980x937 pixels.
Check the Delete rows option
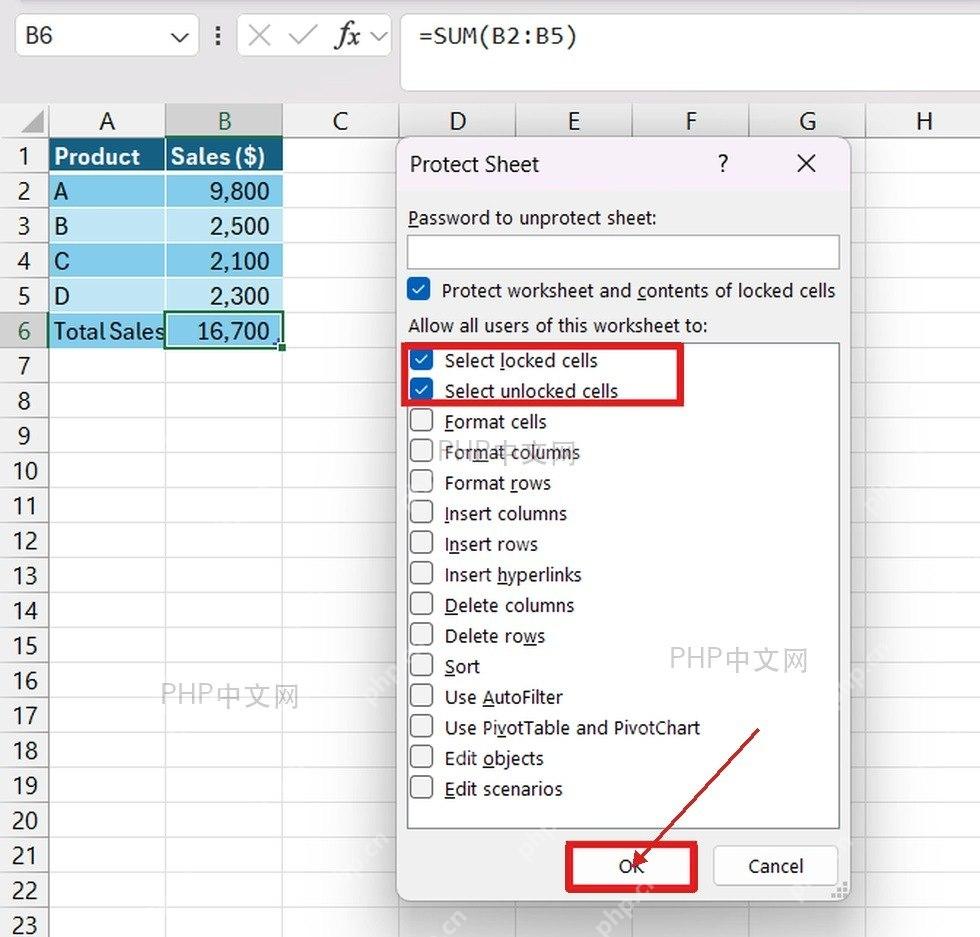point(422,635)
